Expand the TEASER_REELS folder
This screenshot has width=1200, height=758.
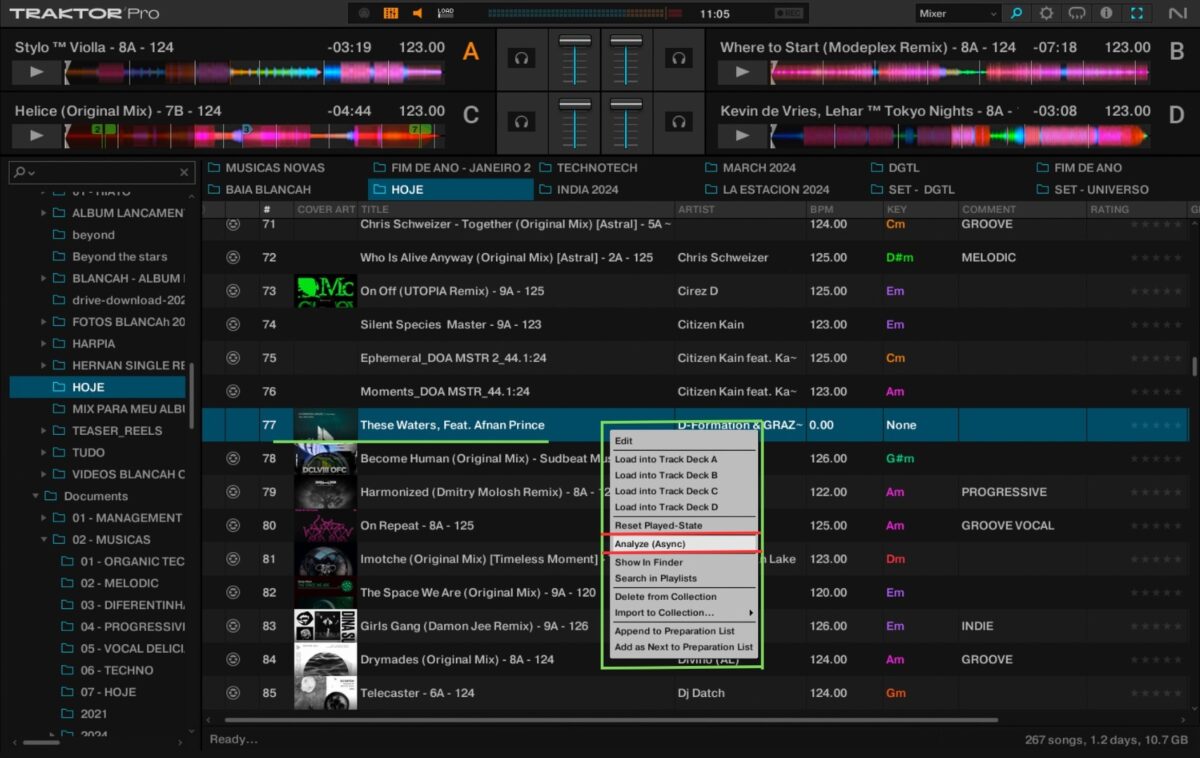click(x=44, y=431)
